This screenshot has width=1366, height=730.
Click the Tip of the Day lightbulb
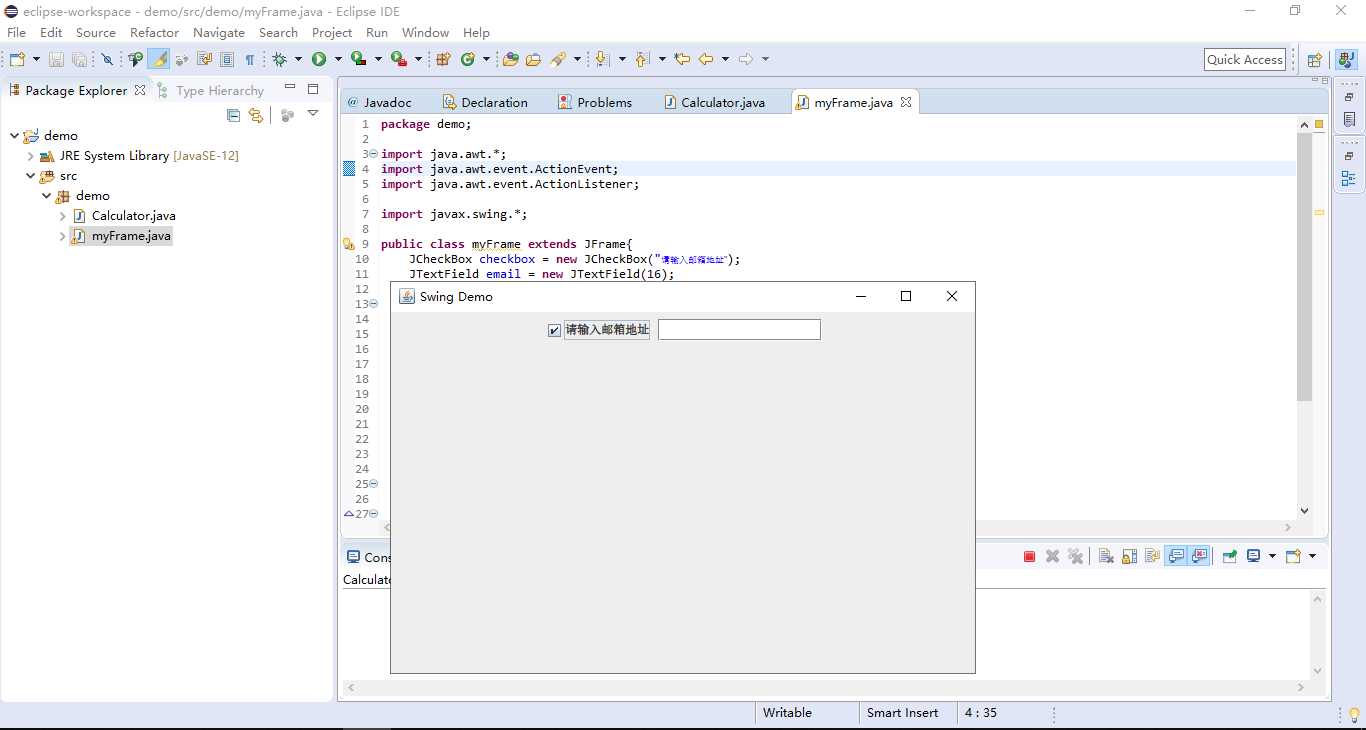(x=1354, y=714)
